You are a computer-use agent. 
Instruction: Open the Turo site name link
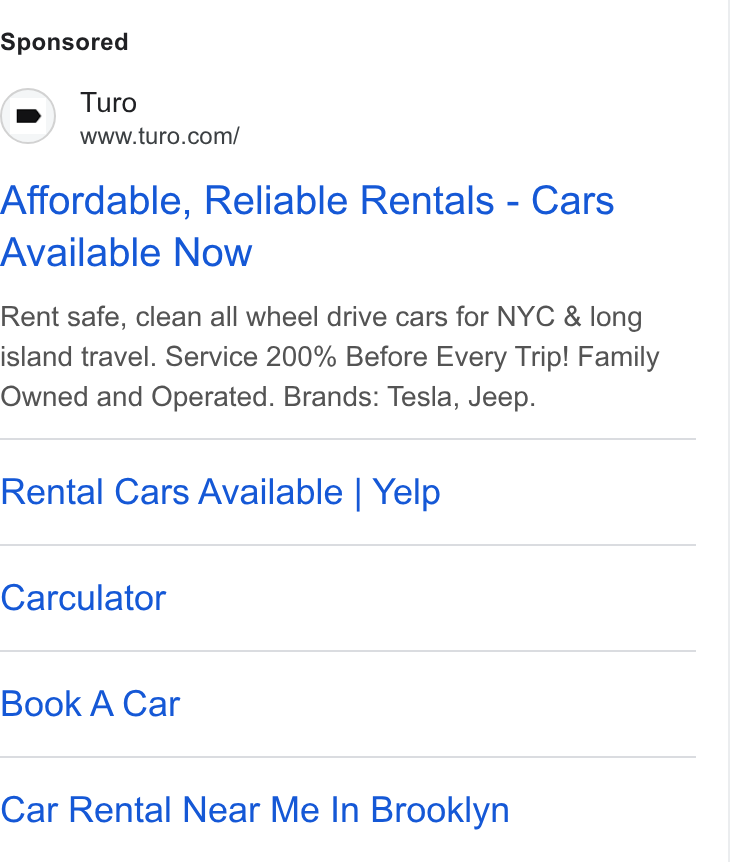(108, 103)
